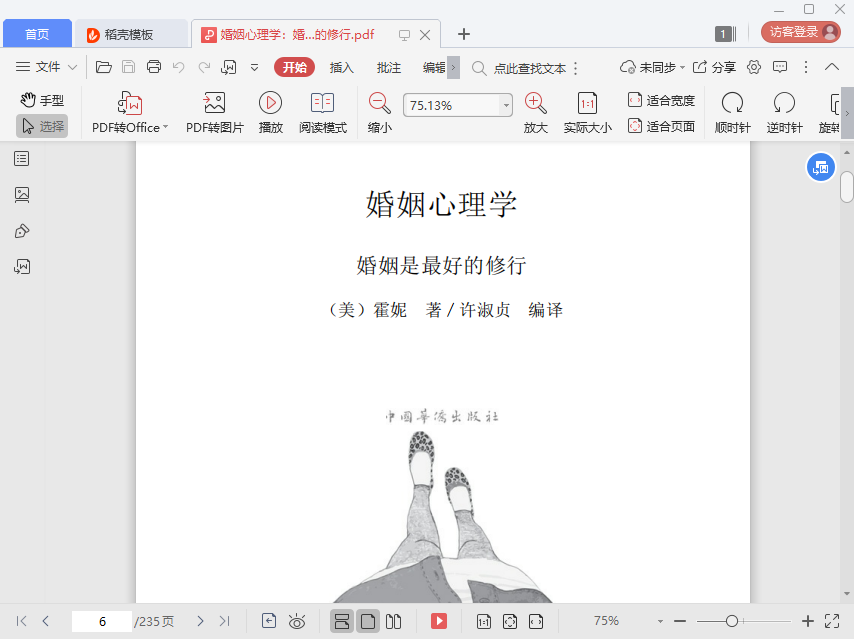This screenshot has height=639, width=854.
Task: Jump to the last page
Action: click(224, 621)
